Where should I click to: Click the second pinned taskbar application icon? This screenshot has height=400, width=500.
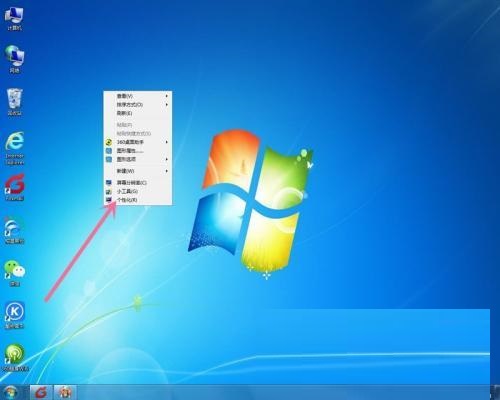[65, 392]
